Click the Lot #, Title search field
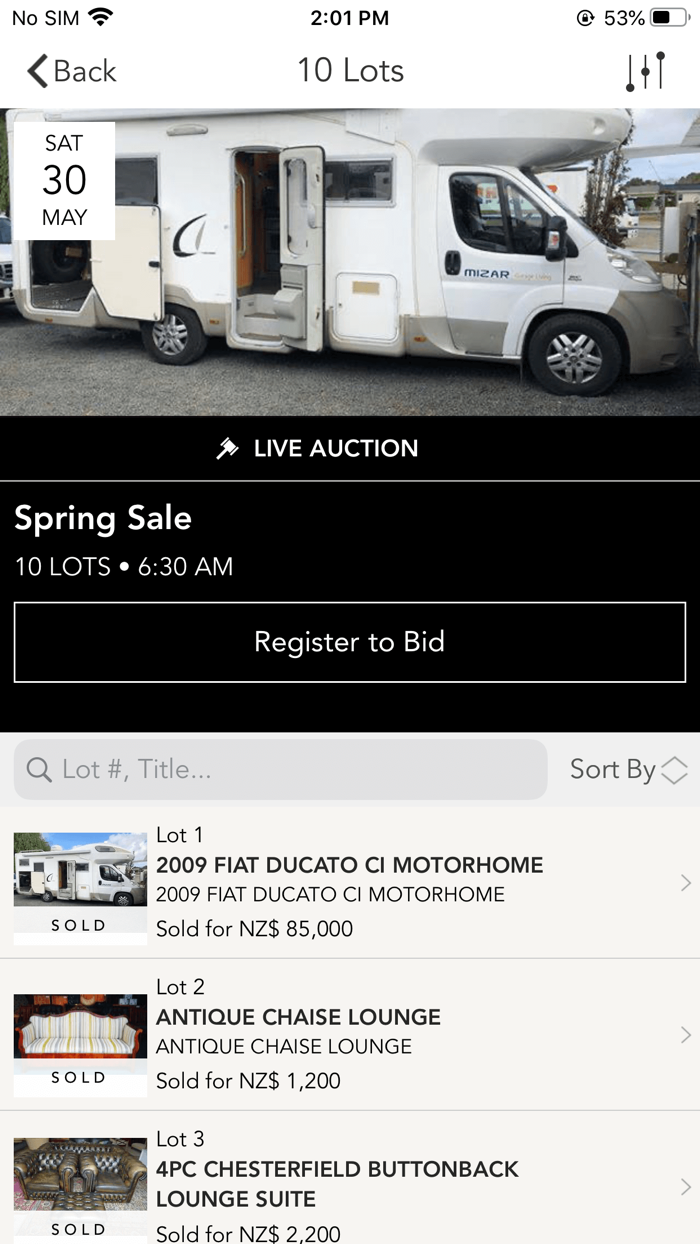Screen dimensions: 700x1244 click(280, 769)
